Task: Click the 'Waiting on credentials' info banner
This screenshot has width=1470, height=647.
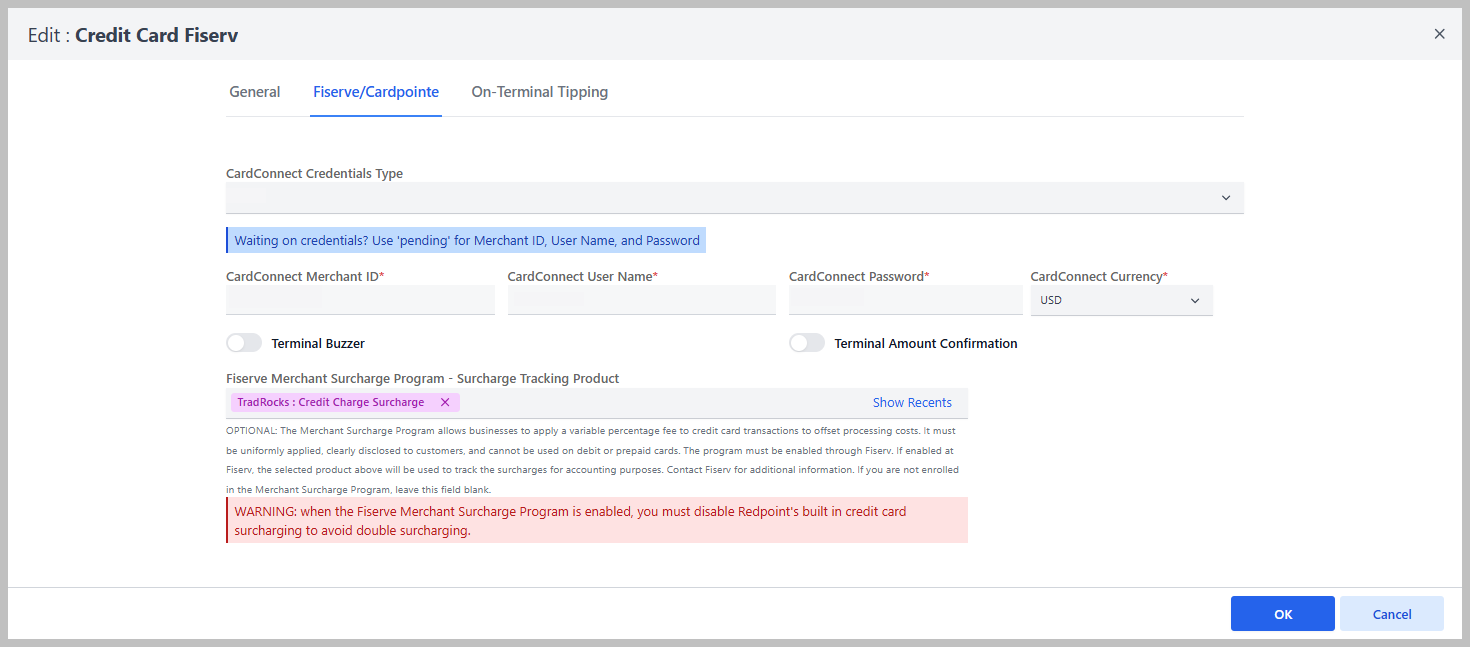Action: pos(466,241)
